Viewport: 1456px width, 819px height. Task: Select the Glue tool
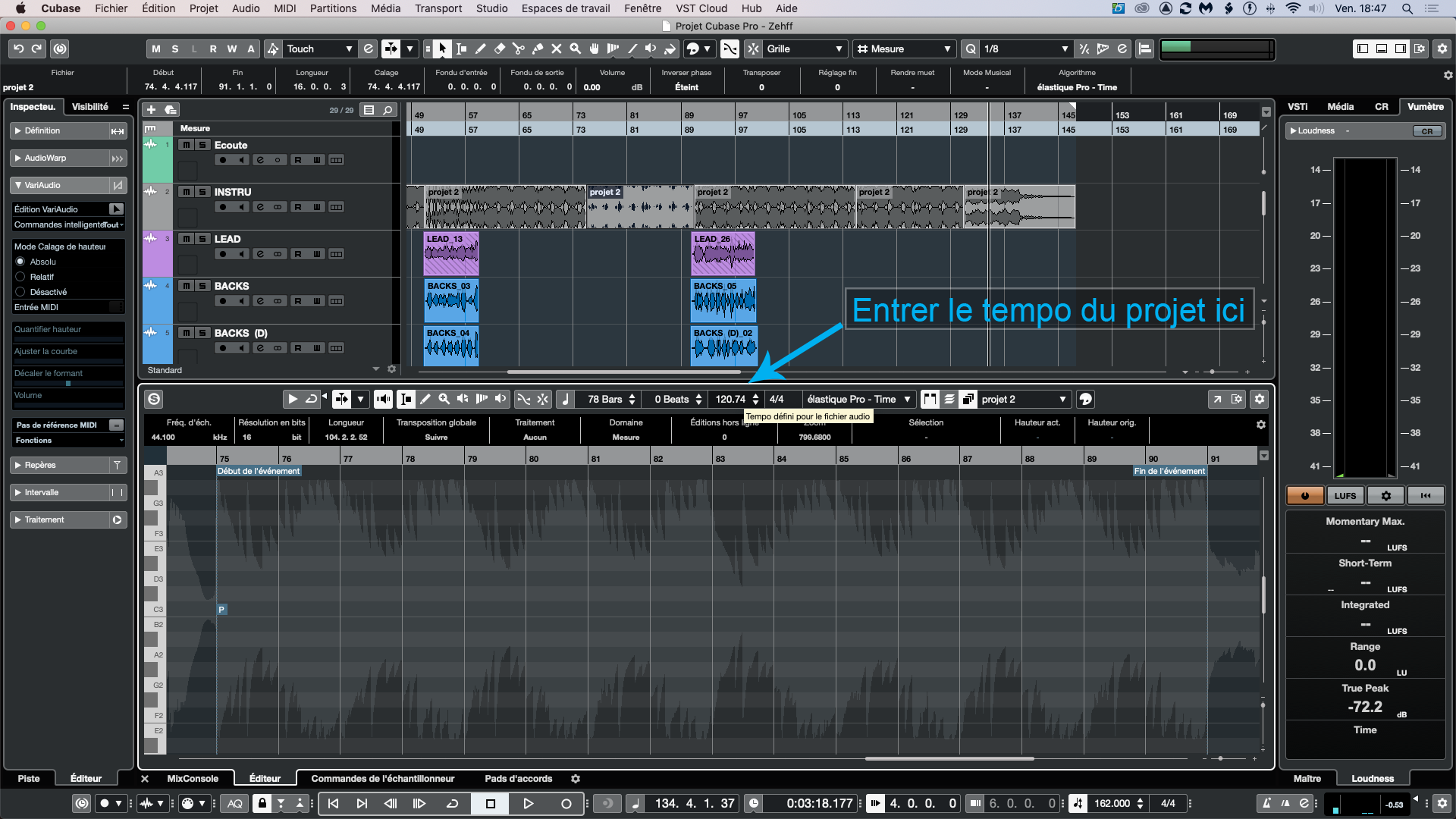tap(538, 49)
